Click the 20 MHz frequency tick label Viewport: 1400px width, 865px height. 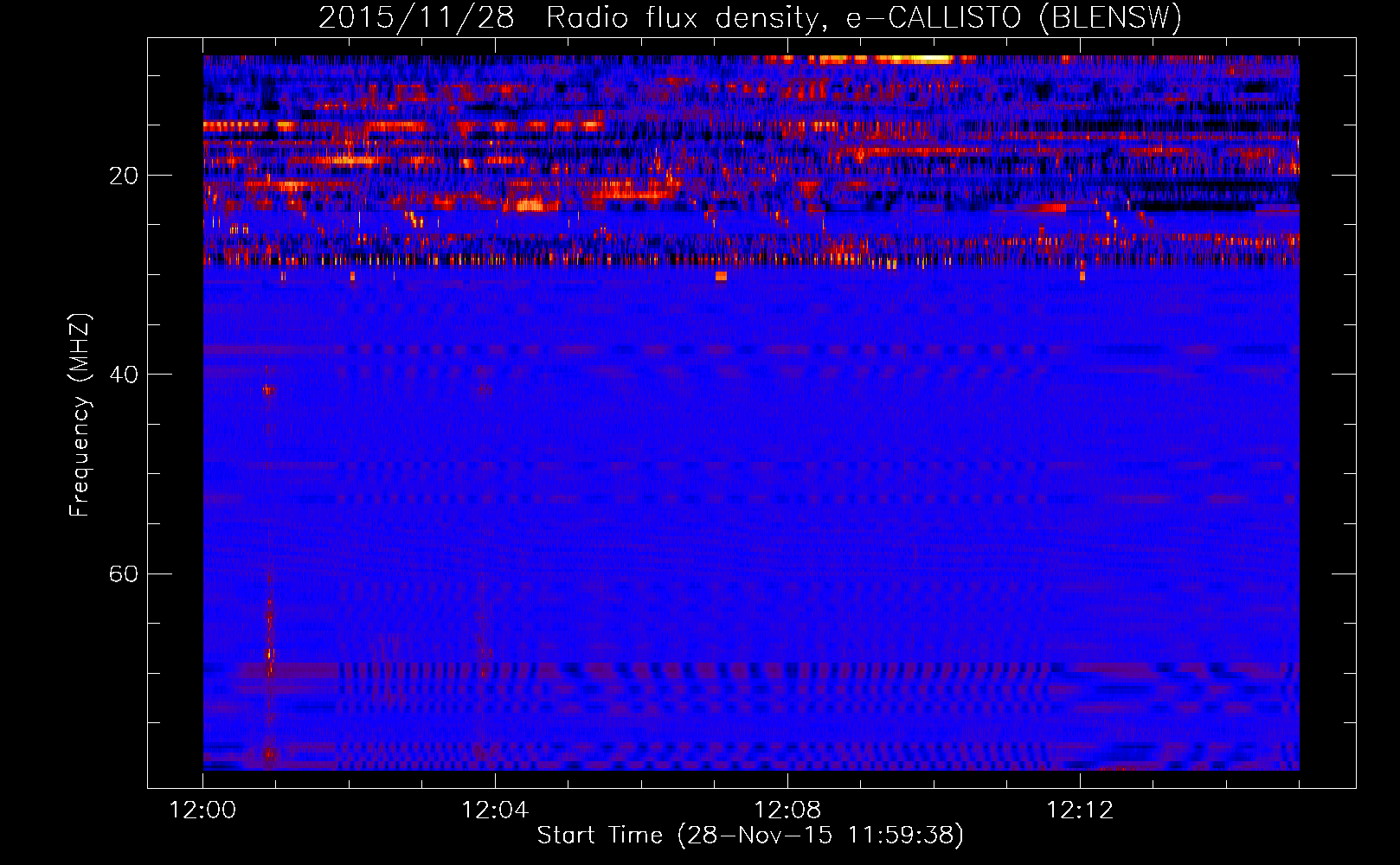click(123, 176)
